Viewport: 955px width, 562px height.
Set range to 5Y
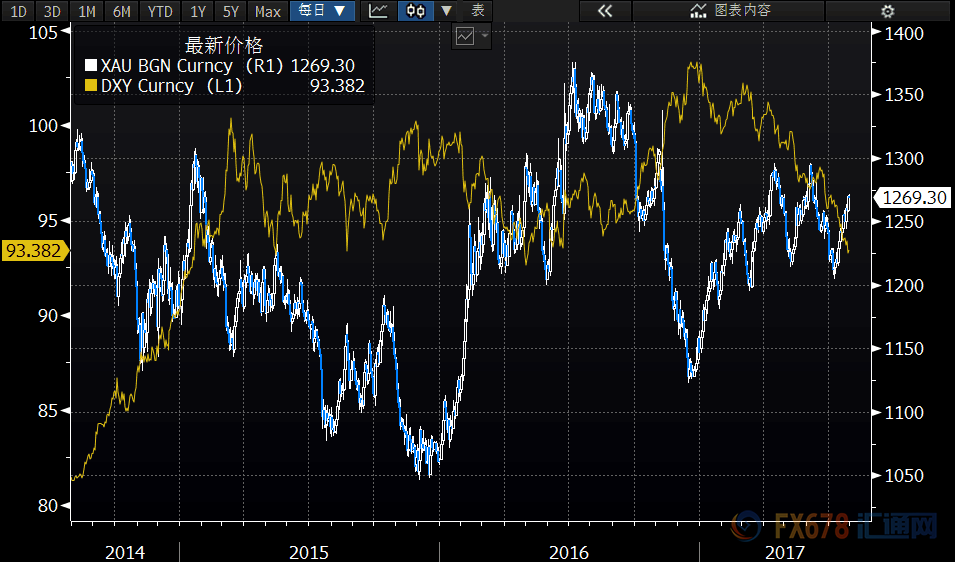tap(231, 11)
